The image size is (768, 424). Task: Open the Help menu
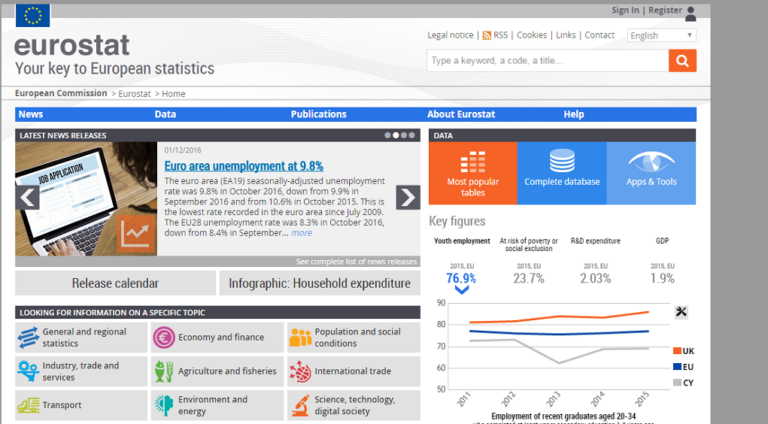pos(574,115)
